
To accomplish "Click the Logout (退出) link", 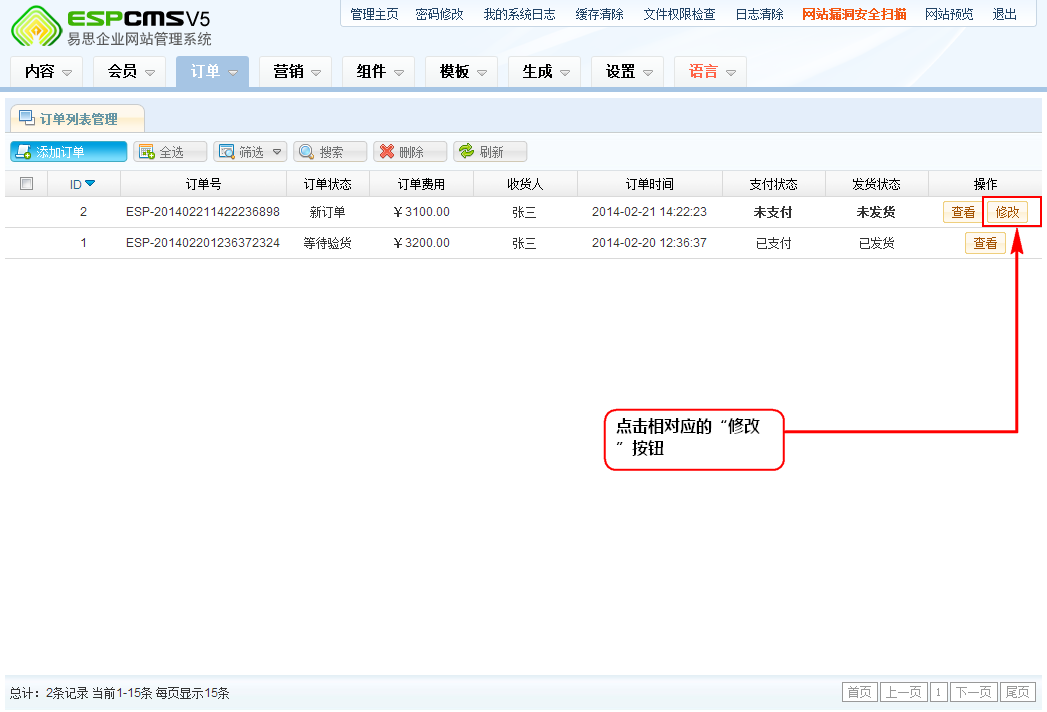I will pyautogui.click(x=1004, y=15).
